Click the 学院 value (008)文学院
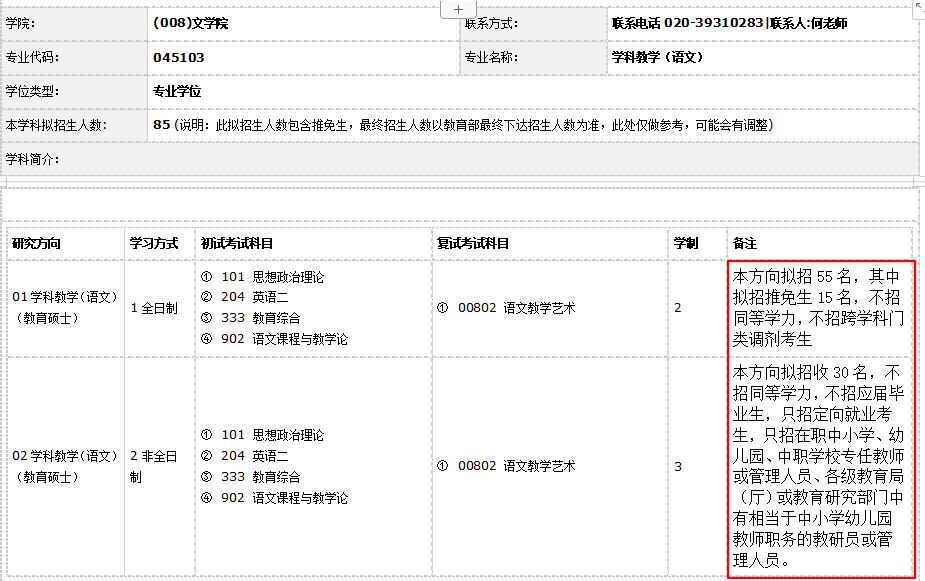 [191, 23]
